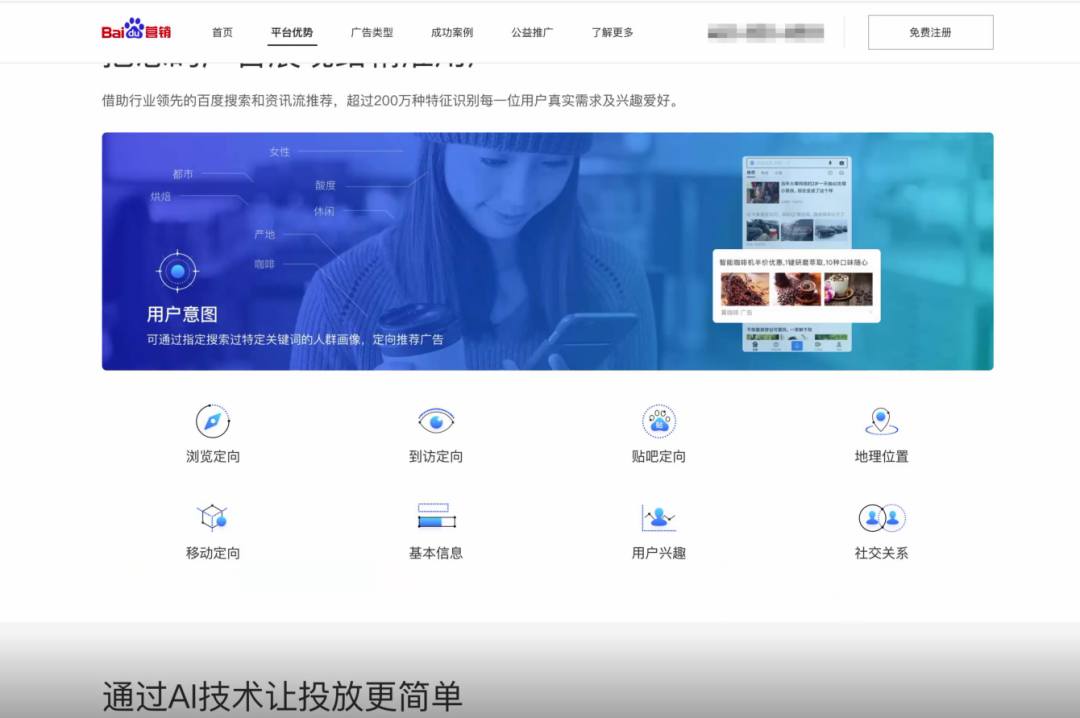Open the 广告类型 menu
The height and width of the screenshot is (718, 1080).
click(372, 32)
